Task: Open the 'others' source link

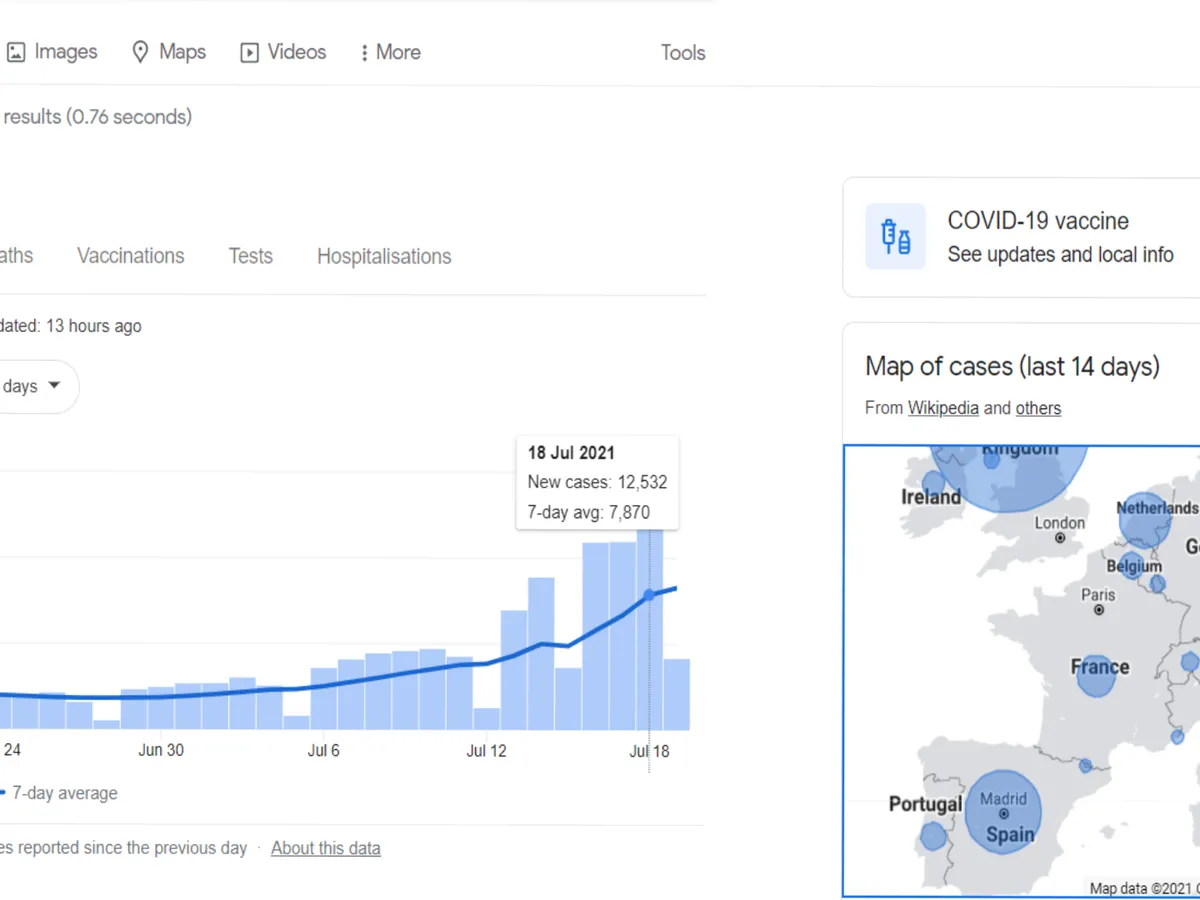Action: [x=1038, y=408]
